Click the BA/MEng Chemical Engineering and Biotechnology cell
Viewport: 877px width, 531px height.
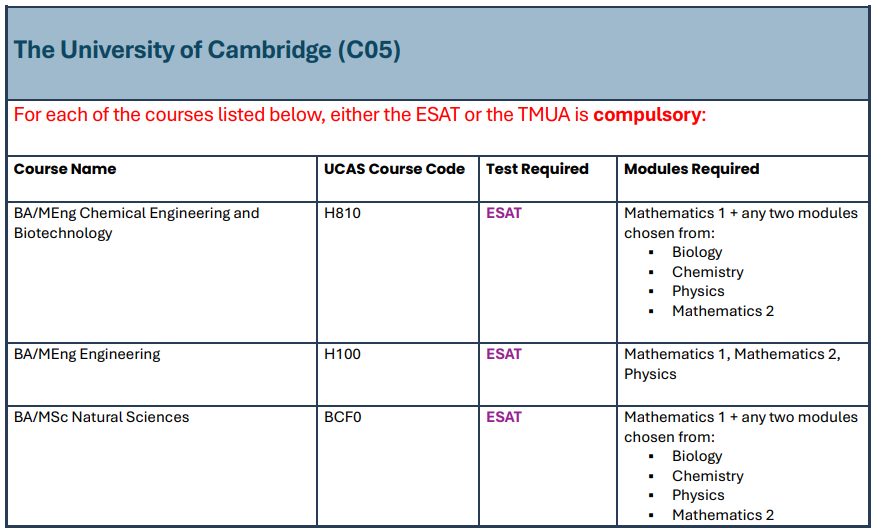pos(136,223)
